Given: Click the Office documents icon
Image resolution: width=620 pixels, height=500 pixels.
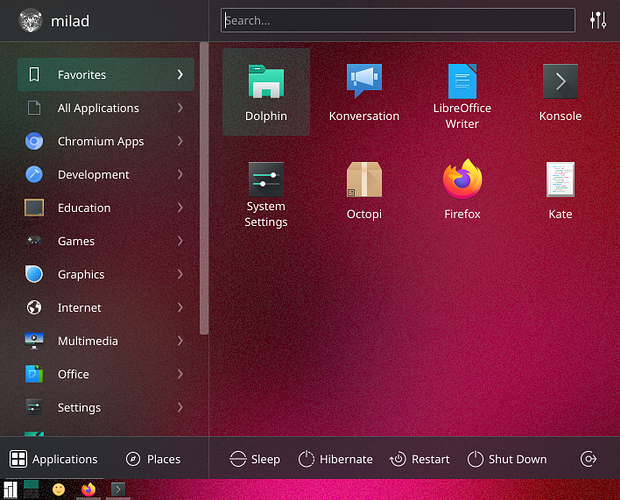Looking at the screenshot, I should [x=34, y=374].
